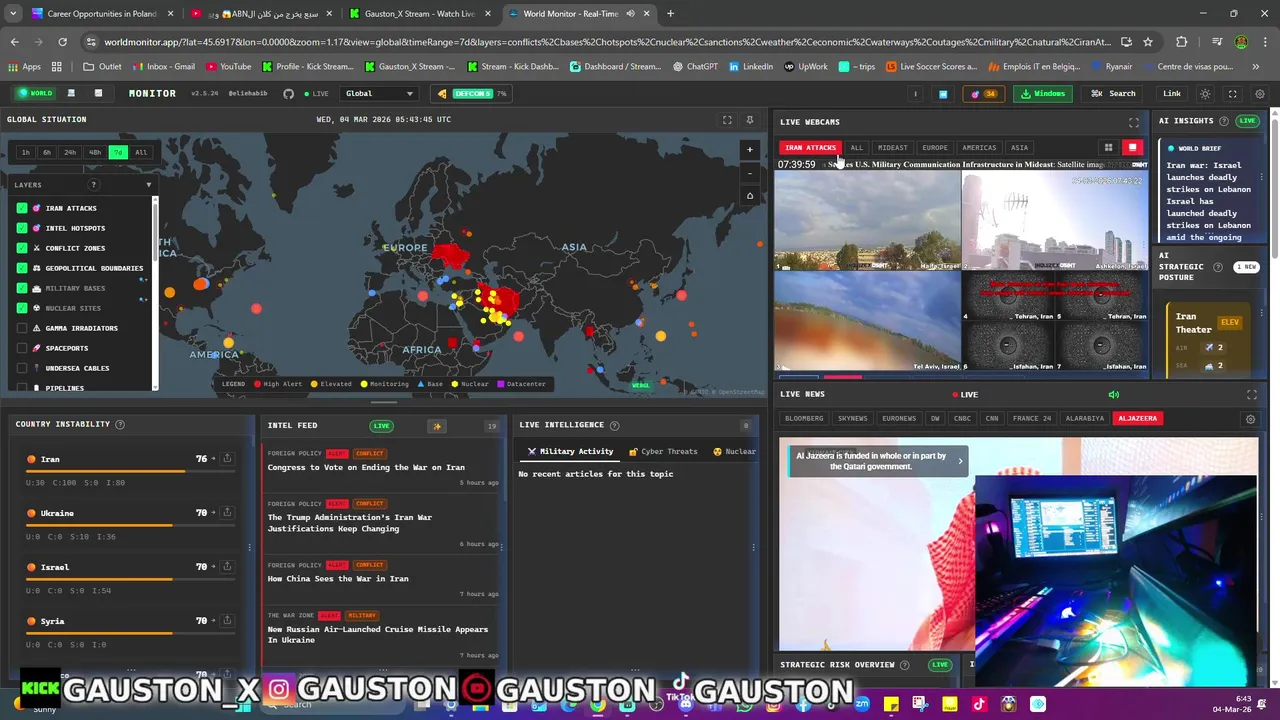1280x720 pixels.
Task: Enable Spaceports layer checkbox
Action: (x=22, y=348)
